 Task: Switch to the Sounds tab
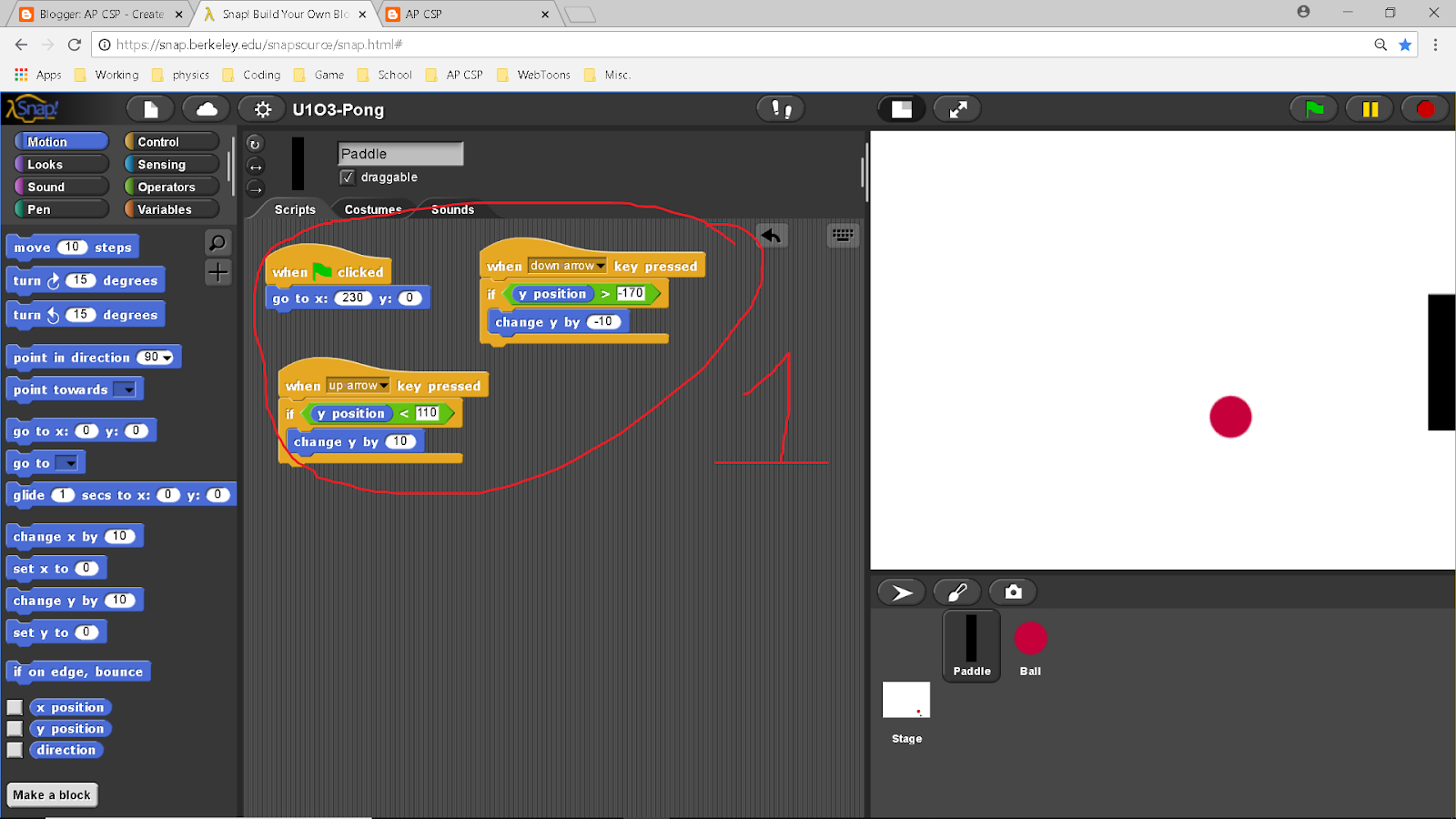tap(452, 209)
